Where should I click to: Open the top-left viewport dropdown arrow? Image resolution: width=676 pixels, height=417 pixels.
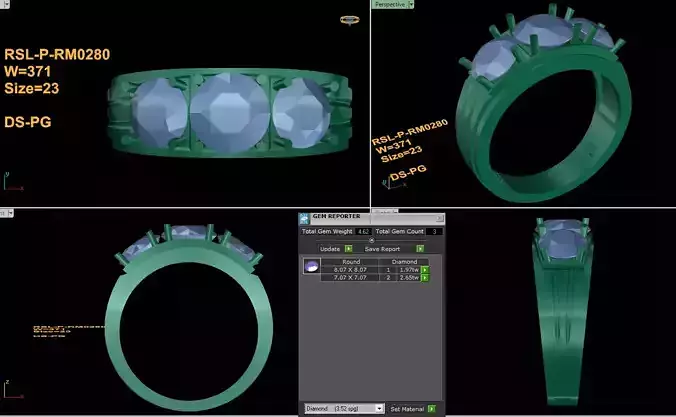tap(6, 4)
